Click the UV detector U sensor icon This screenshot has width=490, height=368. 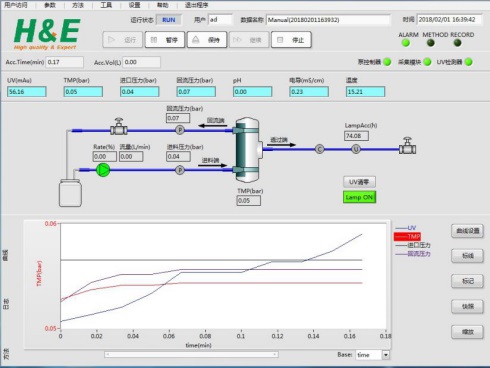tap(356, 149)
